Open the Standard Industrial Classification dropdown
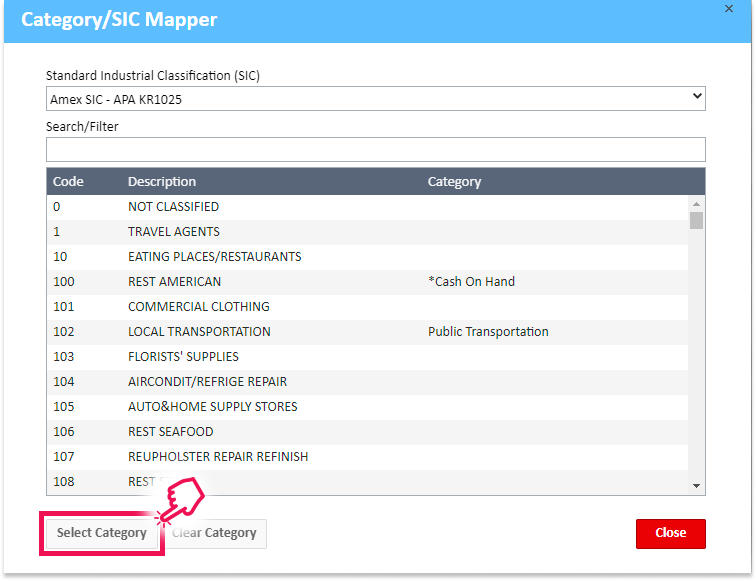Screen dimensions: 756x581 click(x=375, y=99)
